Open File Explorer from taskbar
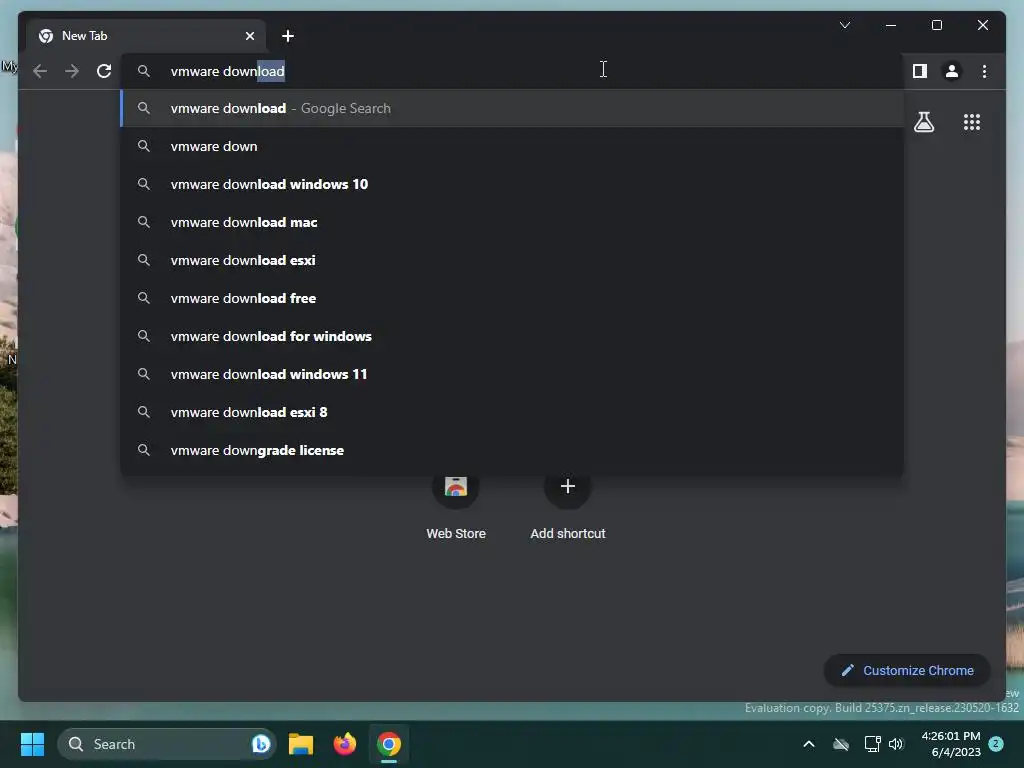The image size is (1024, 768). 301,744
